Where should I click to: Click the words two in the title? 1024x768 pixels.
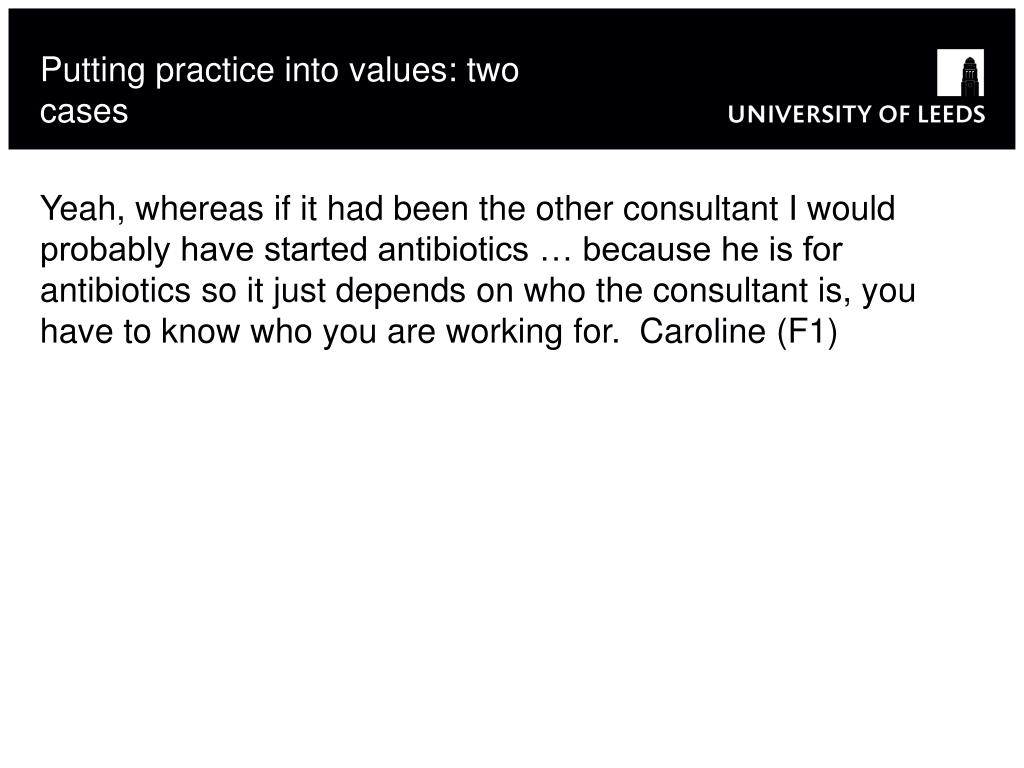tap(492, 71)
